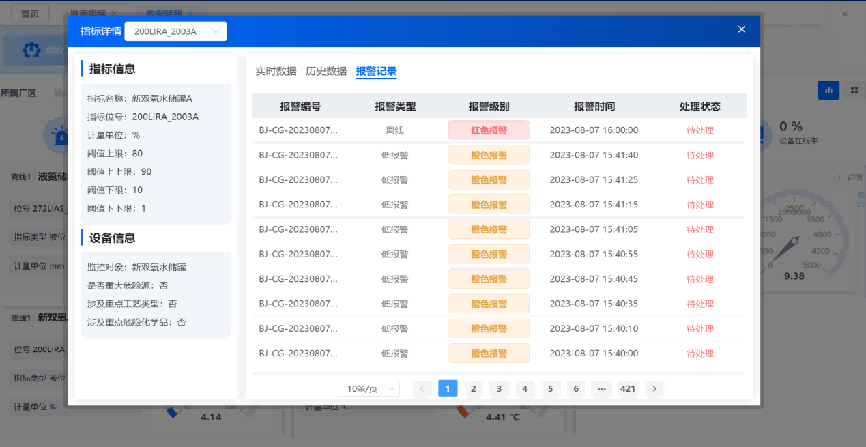Select the 报警记录 tab
Viewport: 866px width, 447px height.
(x=376, y=71)
